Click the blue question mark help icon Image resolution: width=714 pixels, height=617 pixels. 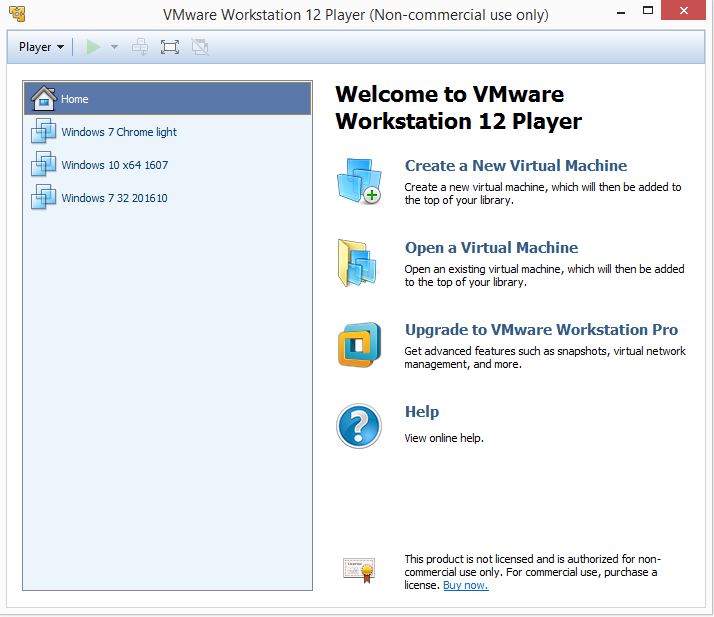pos(359,426)
